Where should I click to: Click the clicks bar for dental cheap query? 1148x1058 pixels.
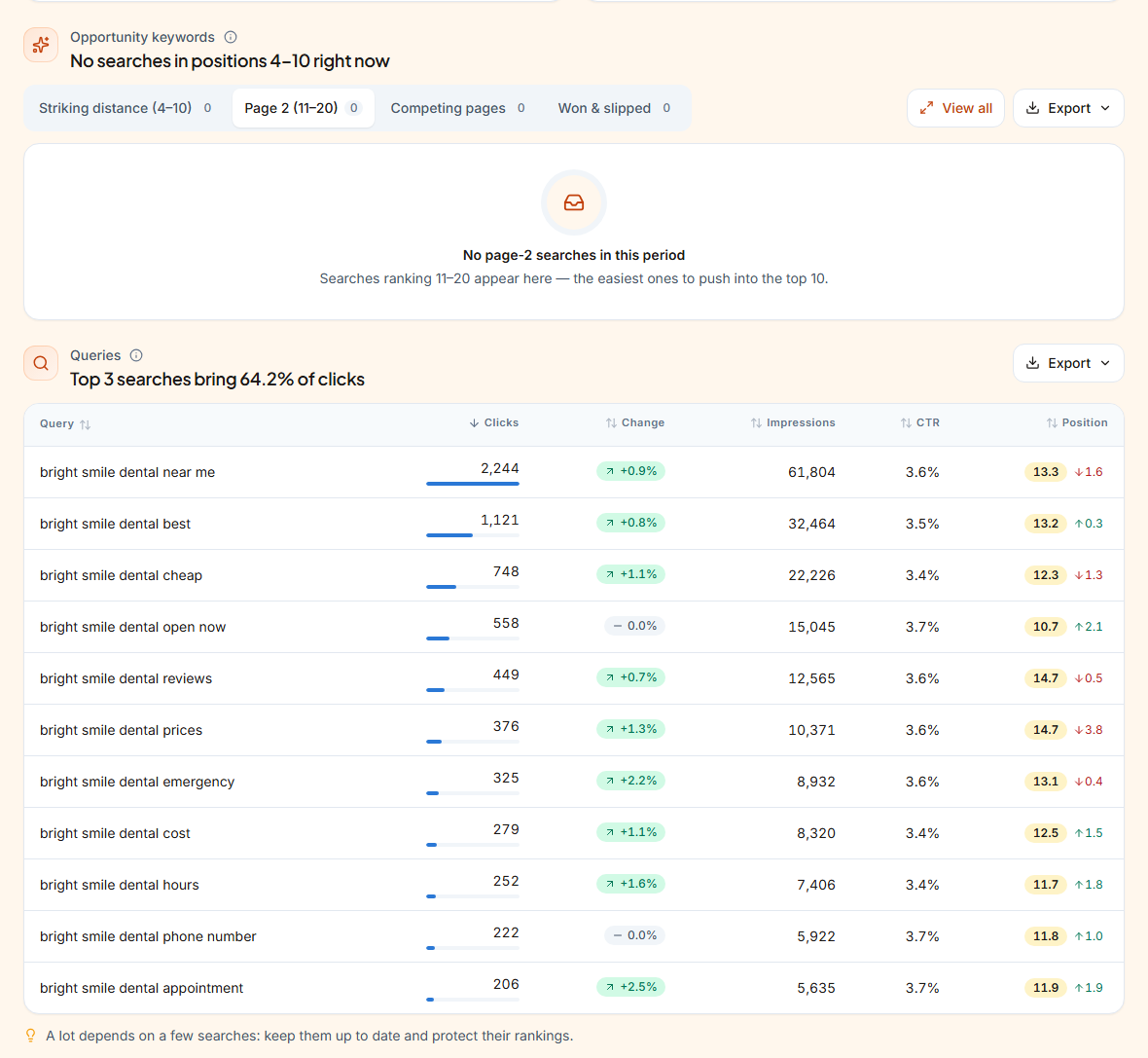472,587
